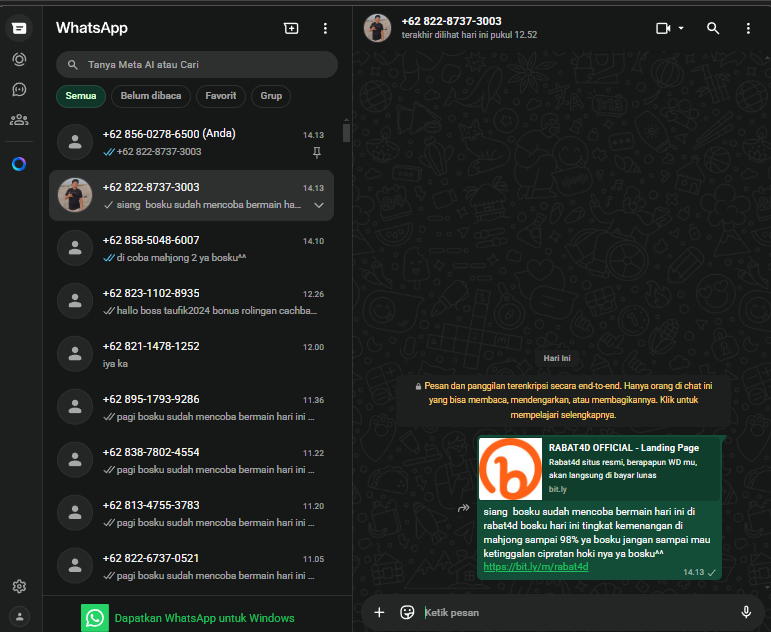Click the attach plus icon
The height and width of the screenshot is (632, 771).
pos(379,612)
